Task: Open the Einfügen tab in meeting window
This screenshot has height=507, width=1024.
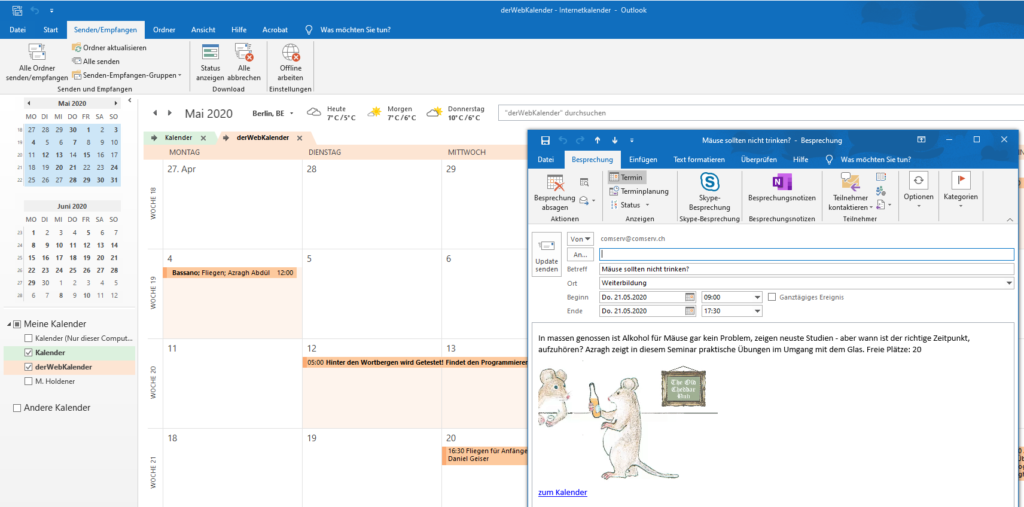Action: 643,159
